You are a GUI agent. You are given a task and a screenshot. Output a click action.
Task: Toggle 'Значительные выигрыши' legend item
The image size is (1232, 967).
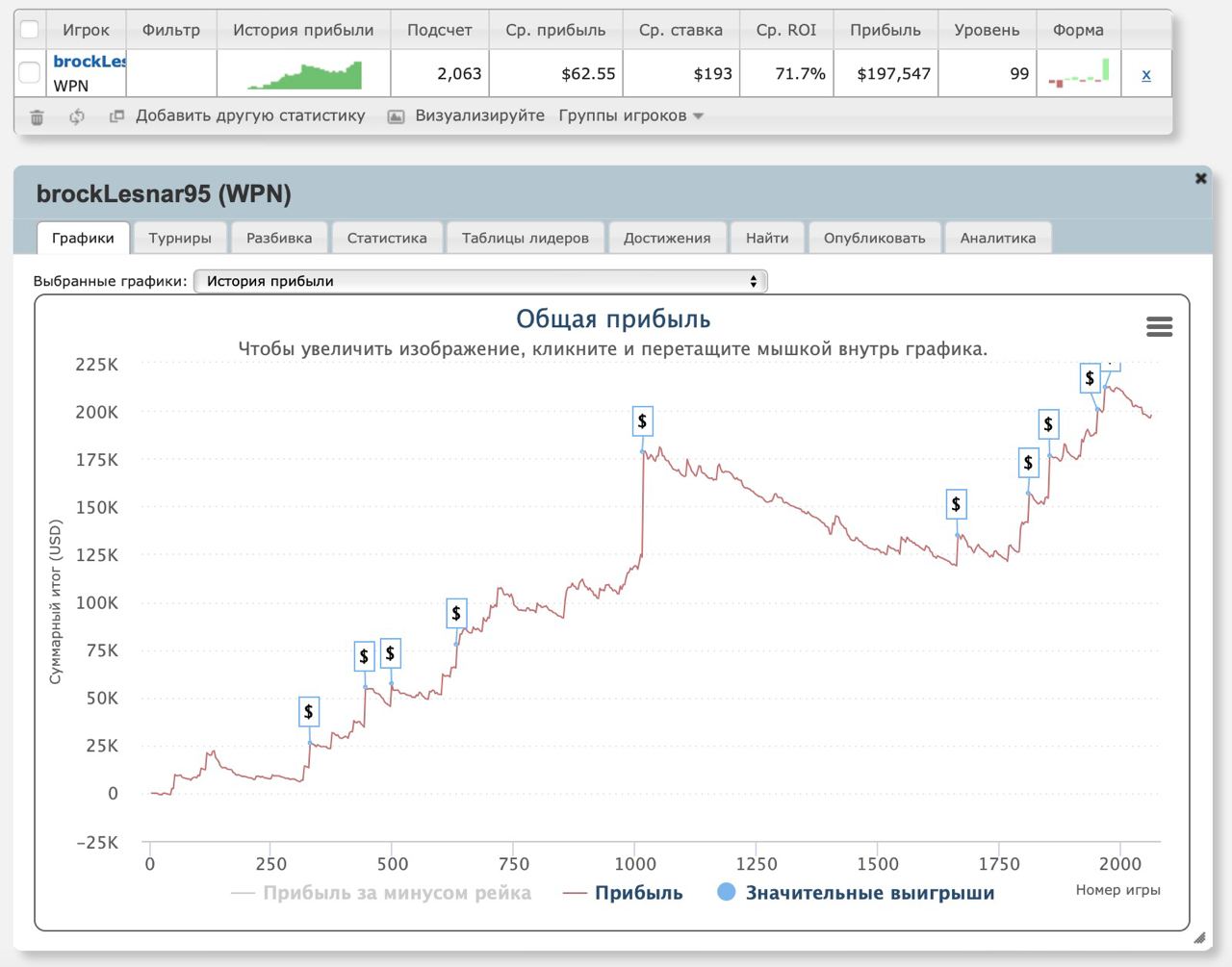(869, 893)
